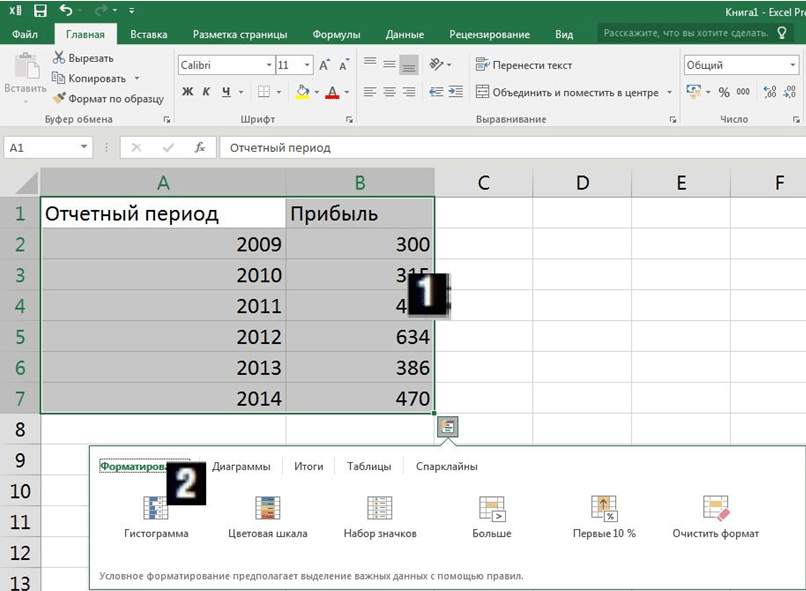
Task: Click Очистить формат to clear formatting
Action: tap(716, 509)
